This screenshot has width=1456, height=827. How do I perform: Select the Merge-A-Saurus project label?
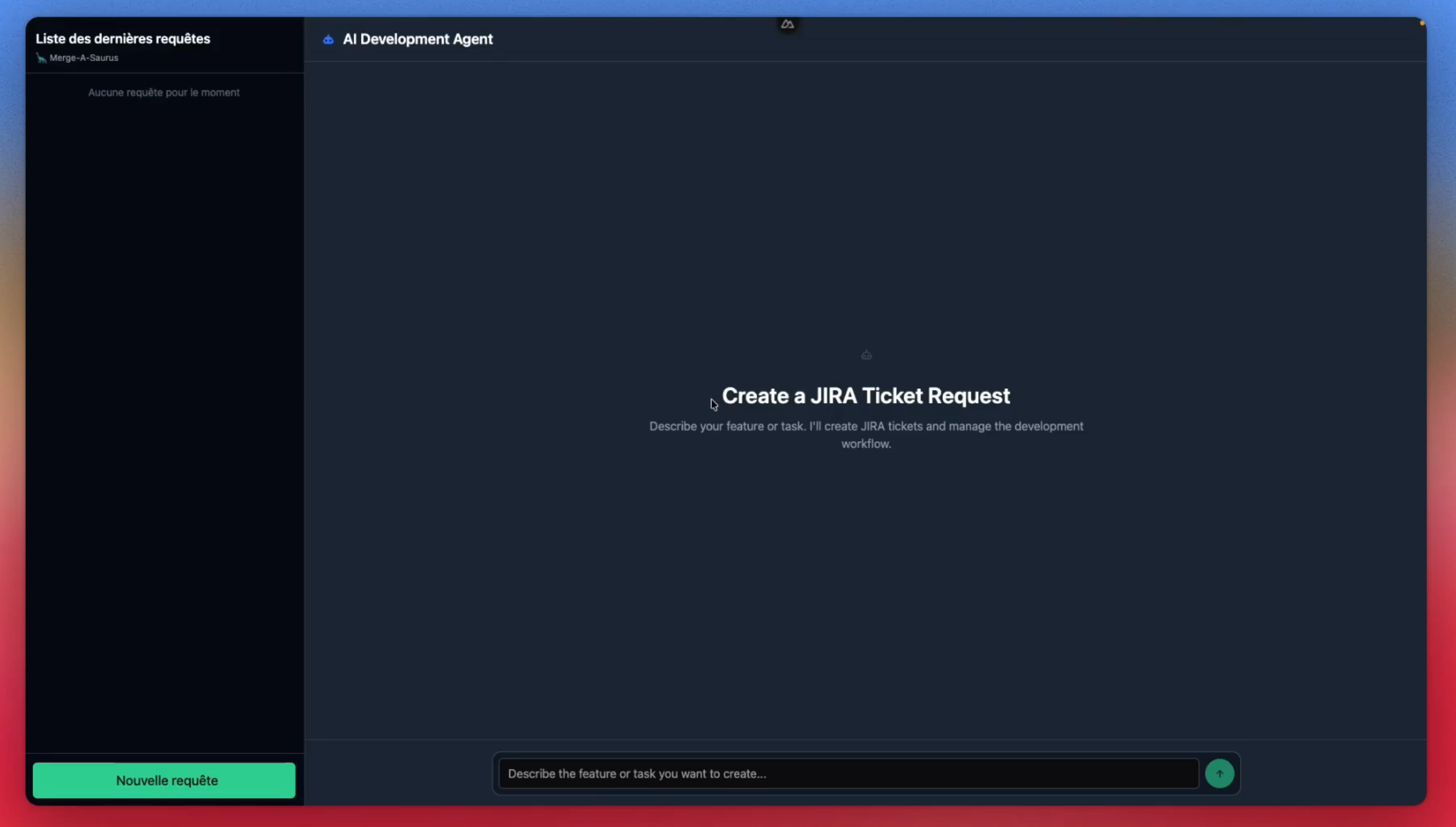click(84, 58)
